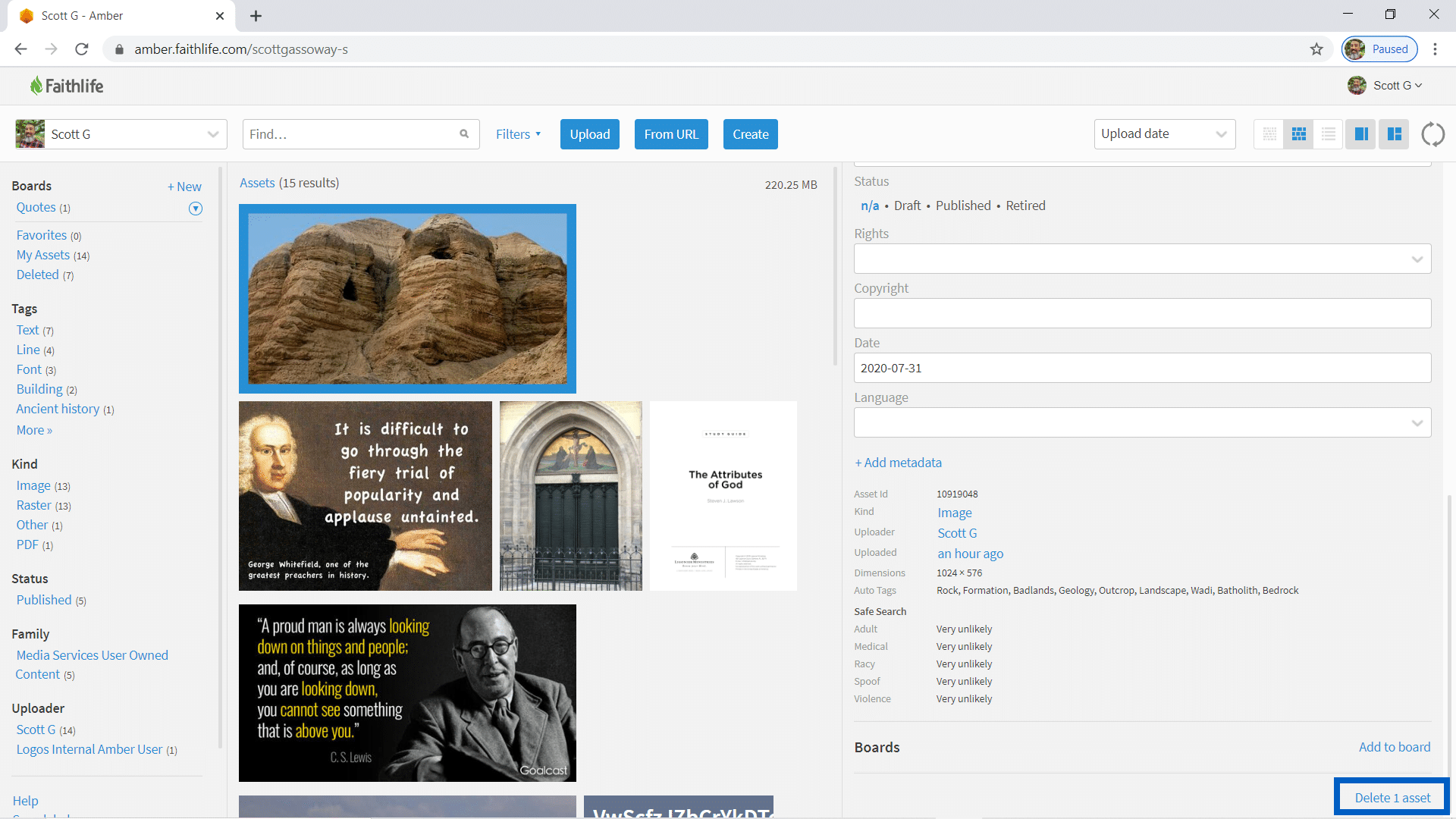Open the Upload date sort dropdown
This screenshot has width=1456, height=819.
1165,134
